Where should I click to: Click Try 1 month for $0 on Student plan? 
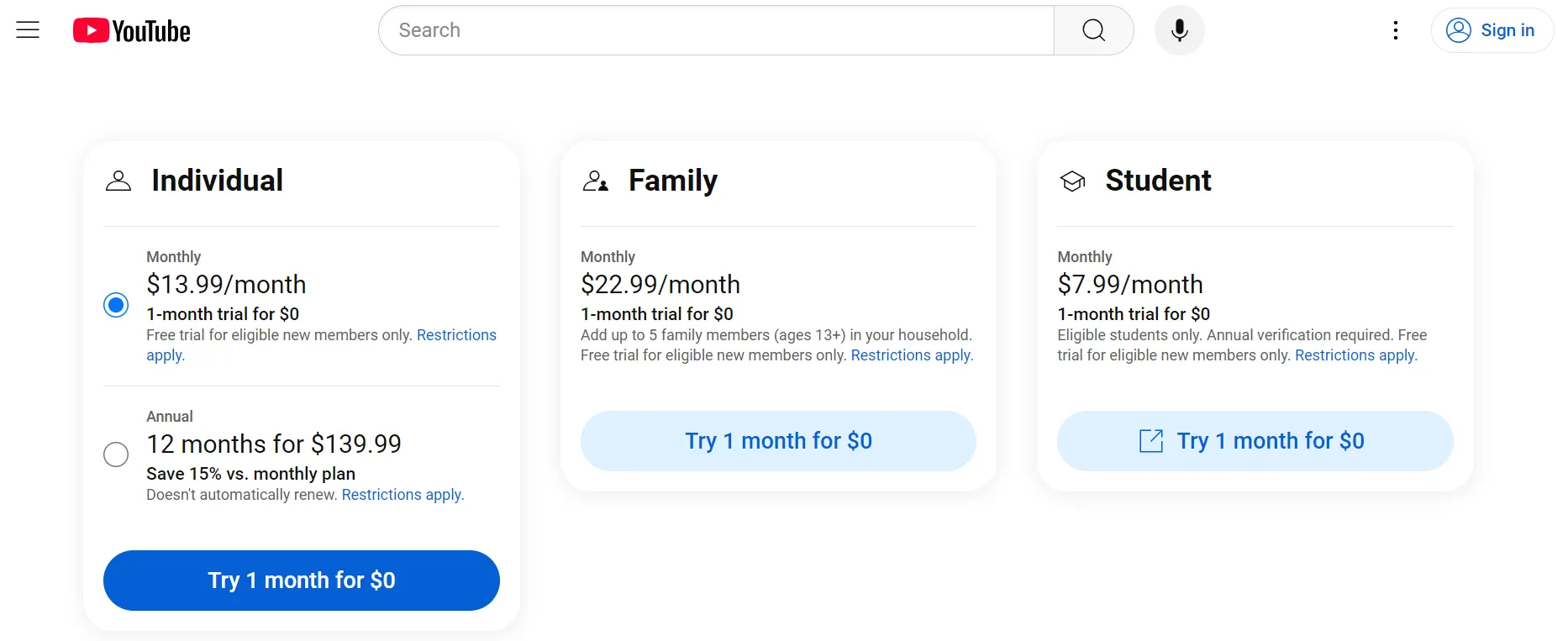[1254, 440]
